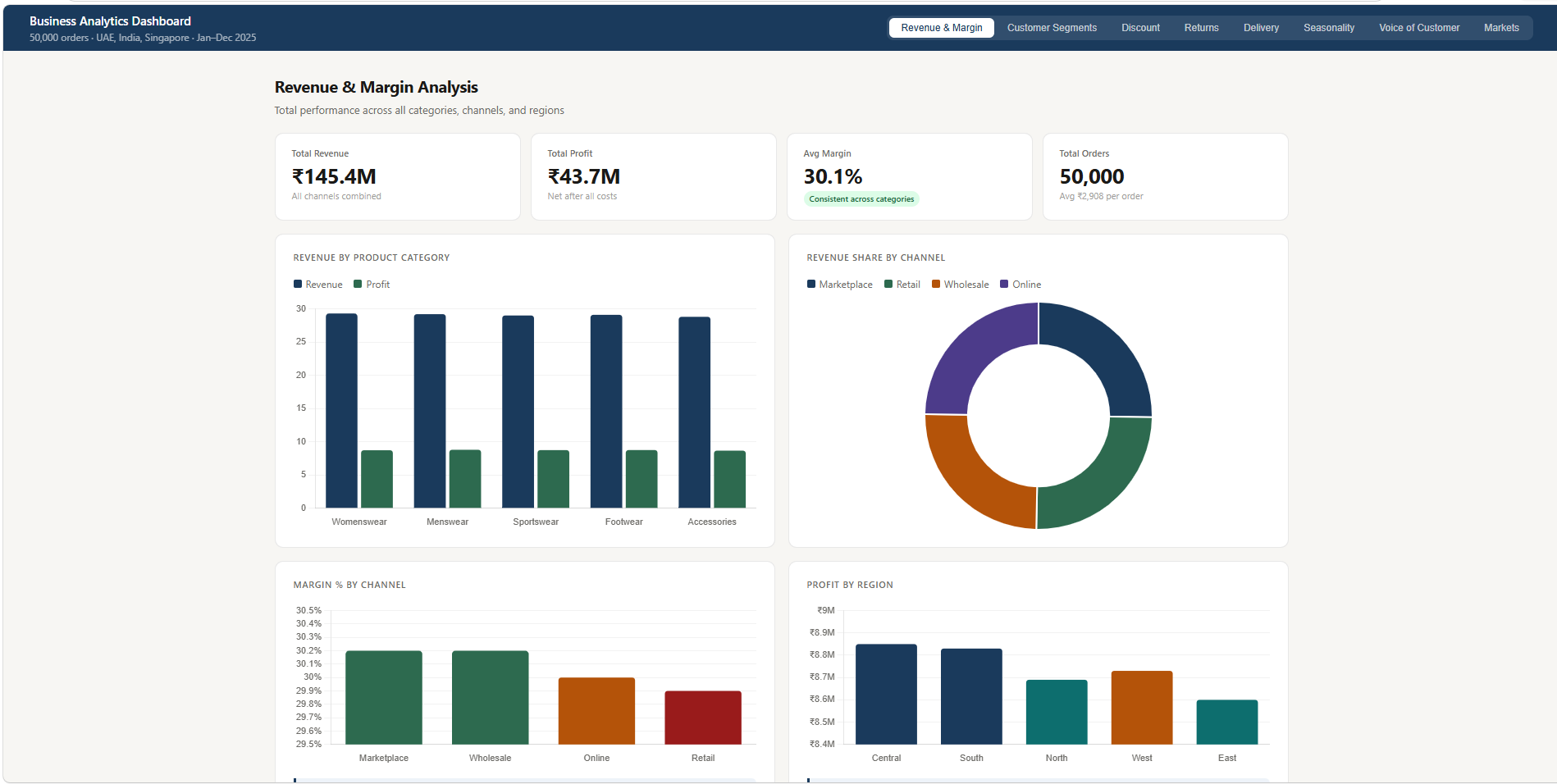Toggle the Online legend entry

pyautogui.click(x=1020, y=285)
